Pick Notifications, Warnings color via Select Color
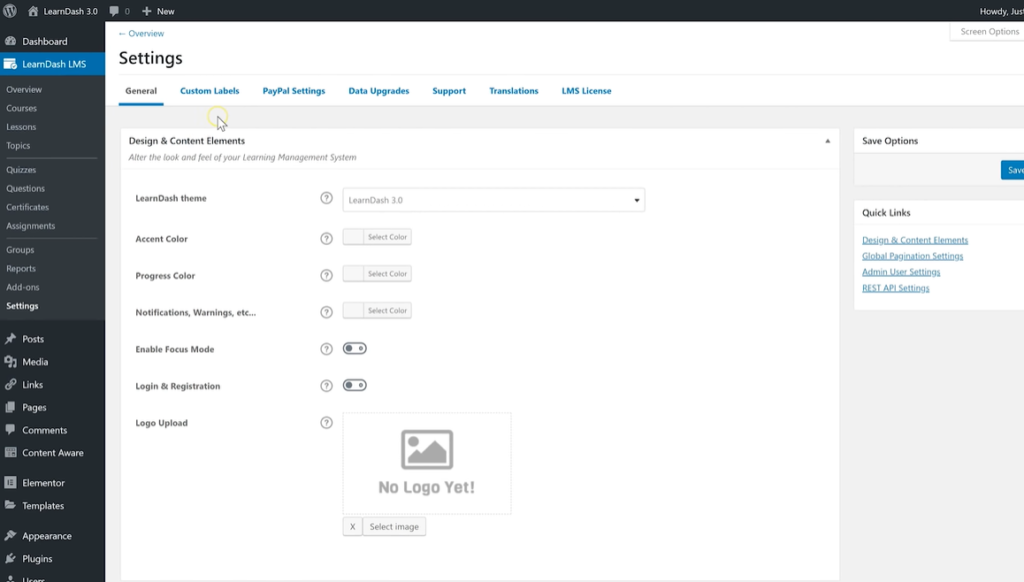1024x582 pixels. point(377,310)
